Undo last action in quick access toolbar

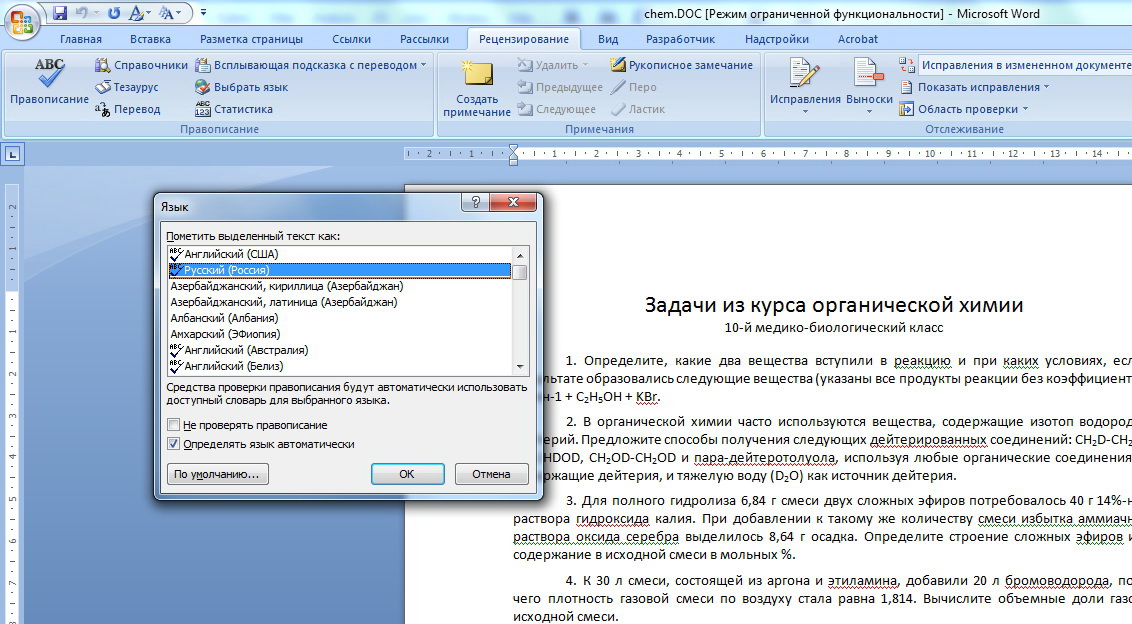[x=82, y=13]
